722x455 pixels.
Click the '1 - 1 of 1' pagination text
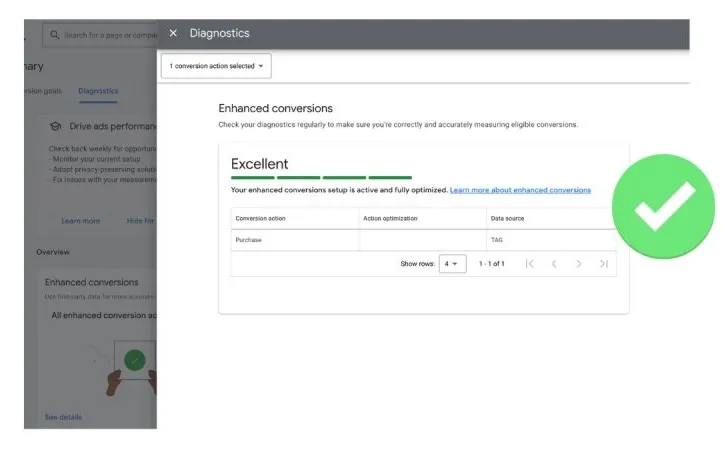pyautogui.click(x=491, y=263)
